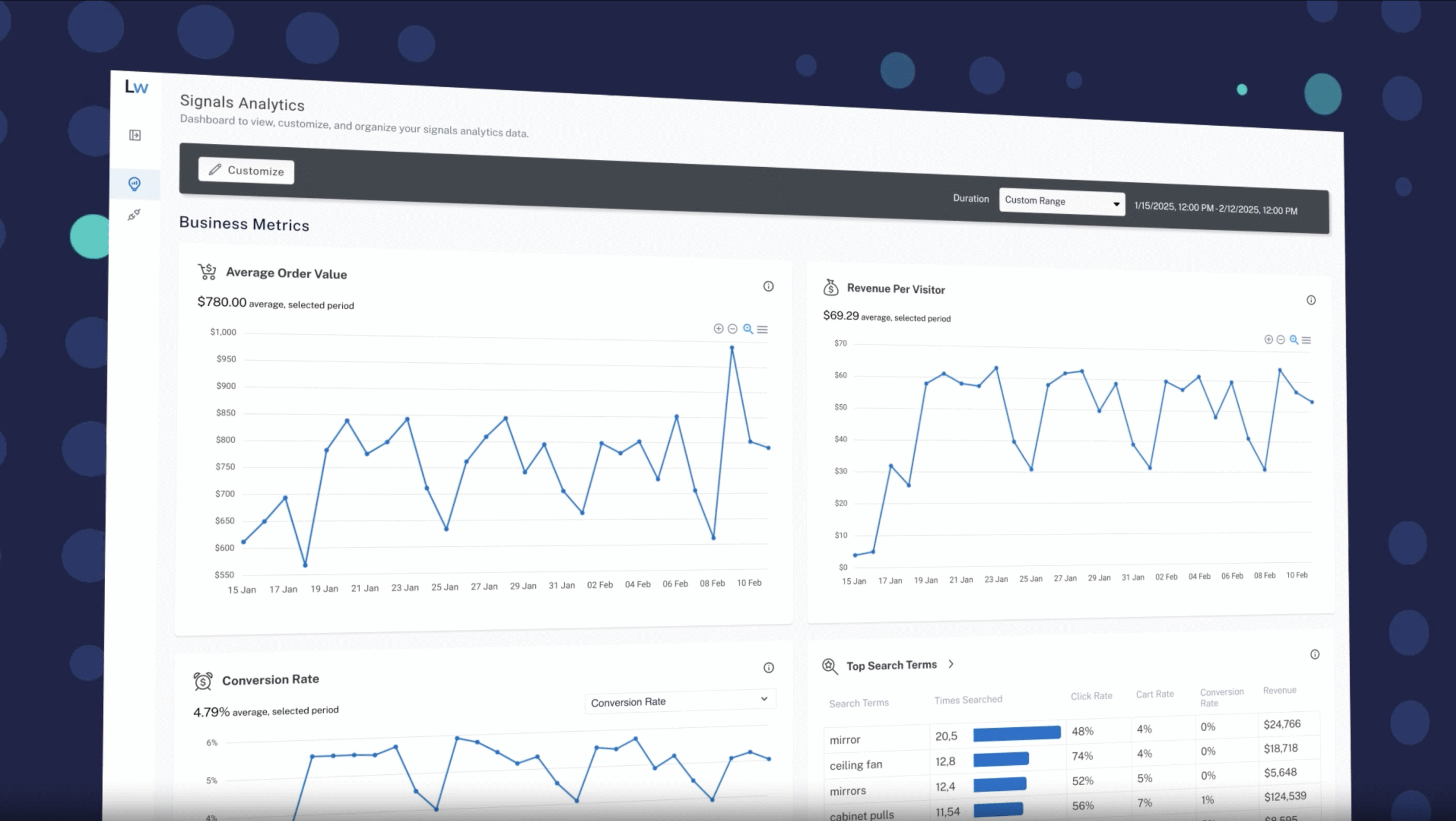Click the $24,766 revenue value
Image resolution: width=1456 pixels, height=821 pixels.
tap(1282, 724)
